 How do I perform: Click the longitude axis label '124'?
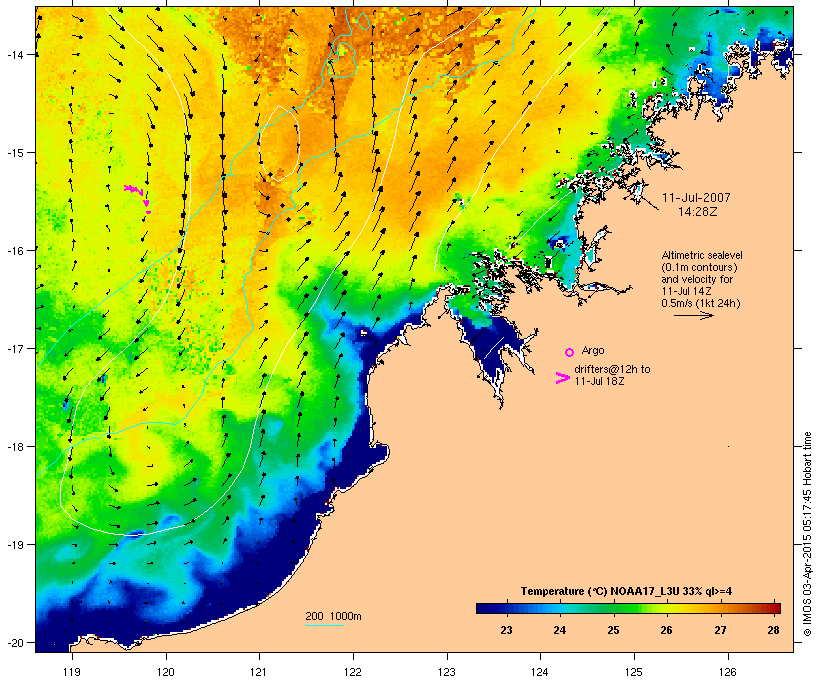click(x=540, y=672)
